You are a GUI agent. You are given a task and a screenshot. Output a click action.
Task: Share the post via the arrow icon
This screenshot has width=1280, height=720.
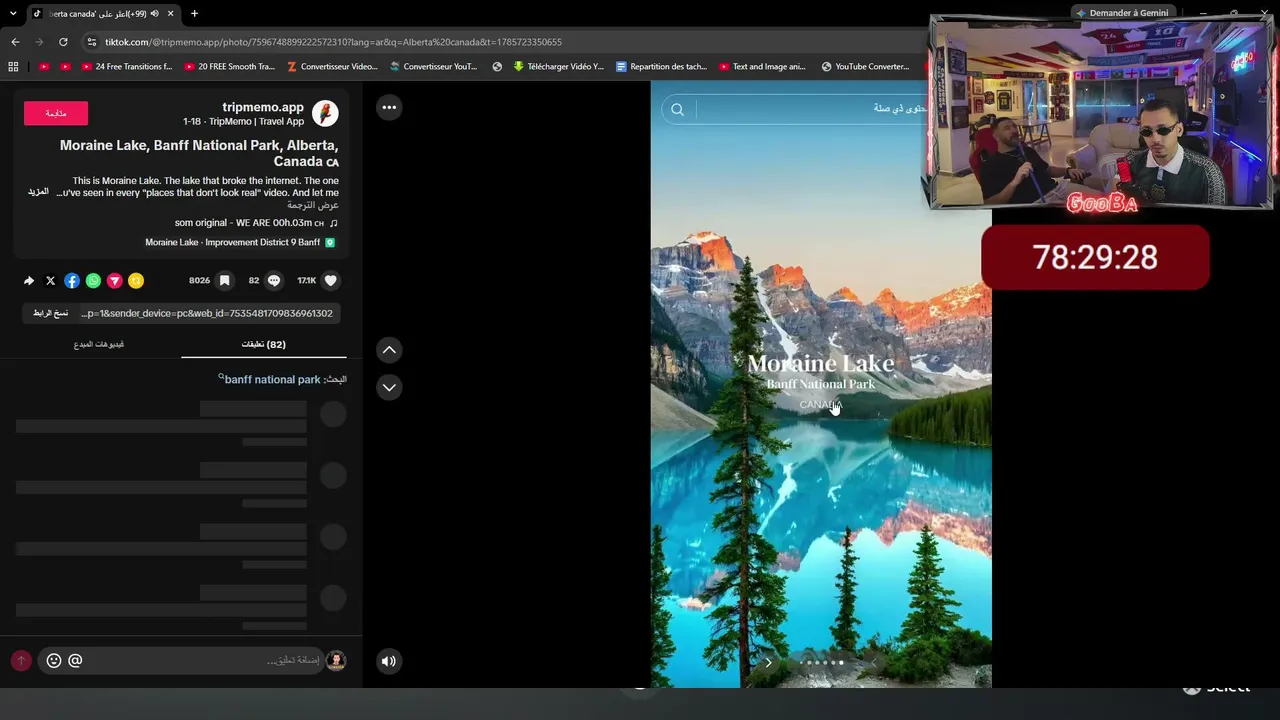click(29, 281)
